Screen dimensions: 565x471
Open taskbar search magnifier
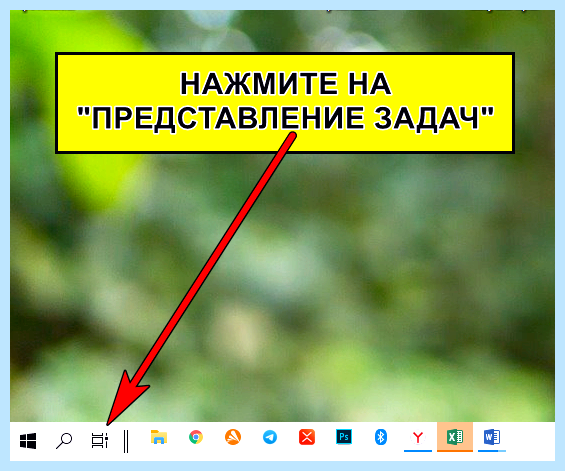(64, 440)
